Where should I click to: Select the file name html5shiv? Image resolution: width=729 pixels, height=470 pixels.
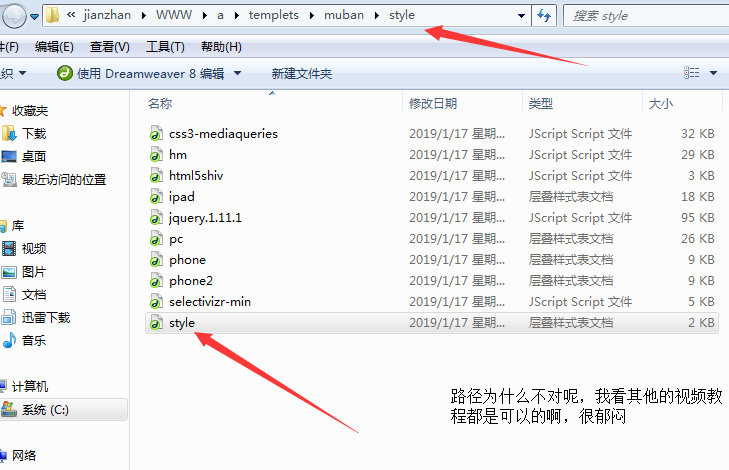(196, 176)
